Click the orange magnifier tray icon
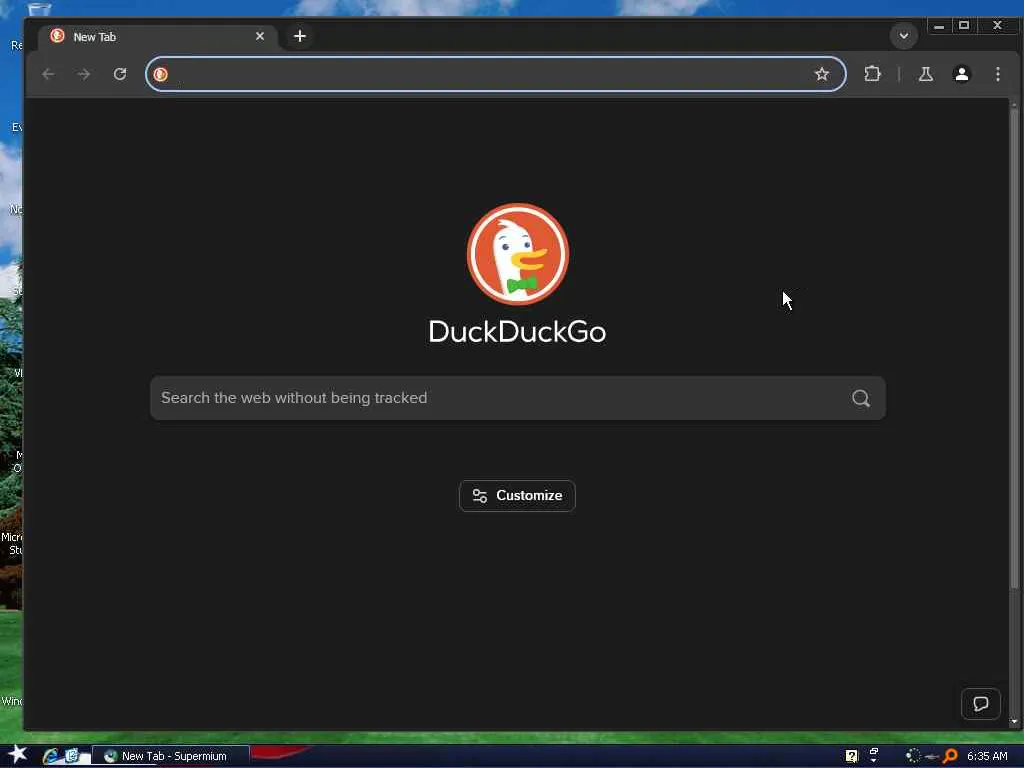1024x768 pixels. pos(950,756)
